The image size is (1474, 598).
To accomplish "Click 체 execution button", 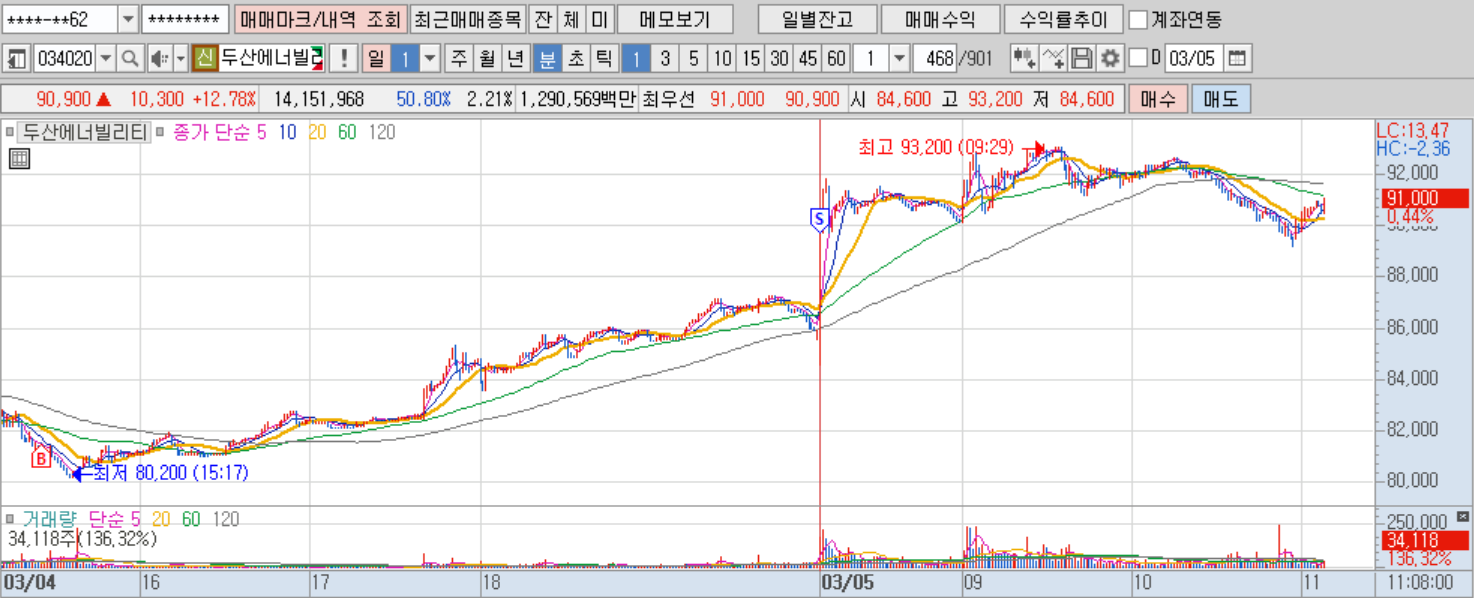I will (x=570, y=19).
